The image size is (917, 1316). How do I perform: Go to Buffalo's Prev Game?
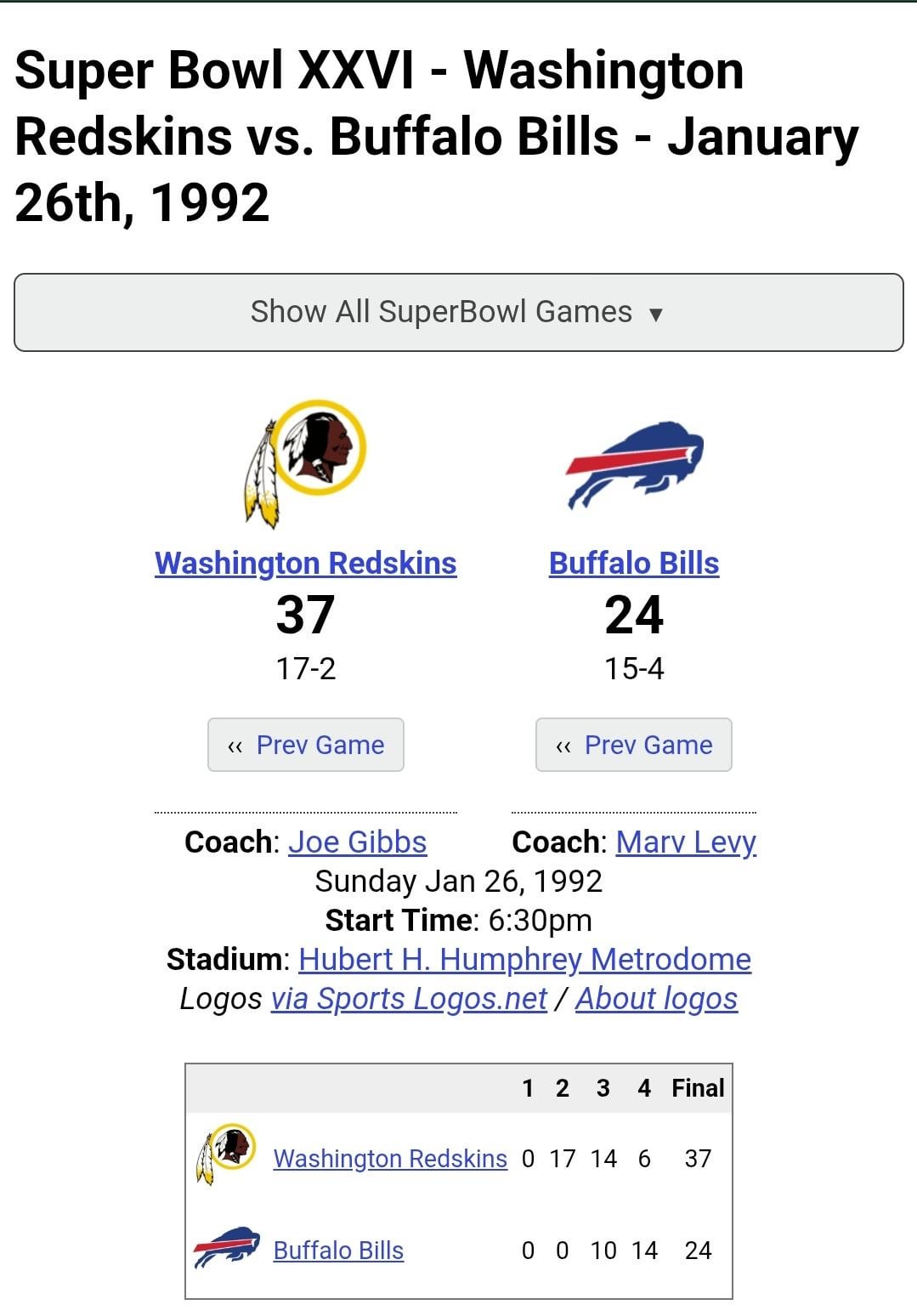pos(634,745)
